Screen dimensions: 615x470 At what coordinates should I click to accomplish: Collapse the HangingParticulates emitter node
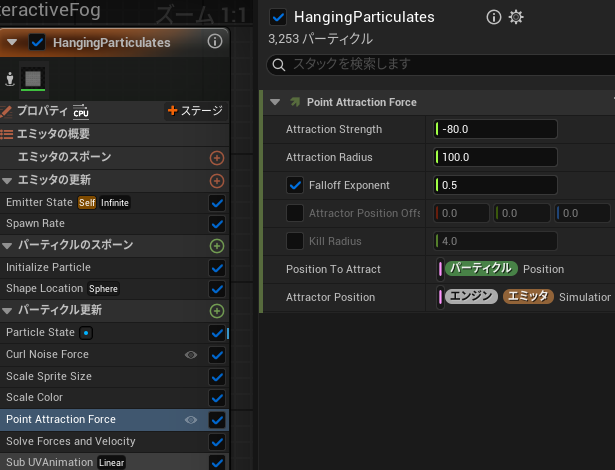tap(13, 42)
